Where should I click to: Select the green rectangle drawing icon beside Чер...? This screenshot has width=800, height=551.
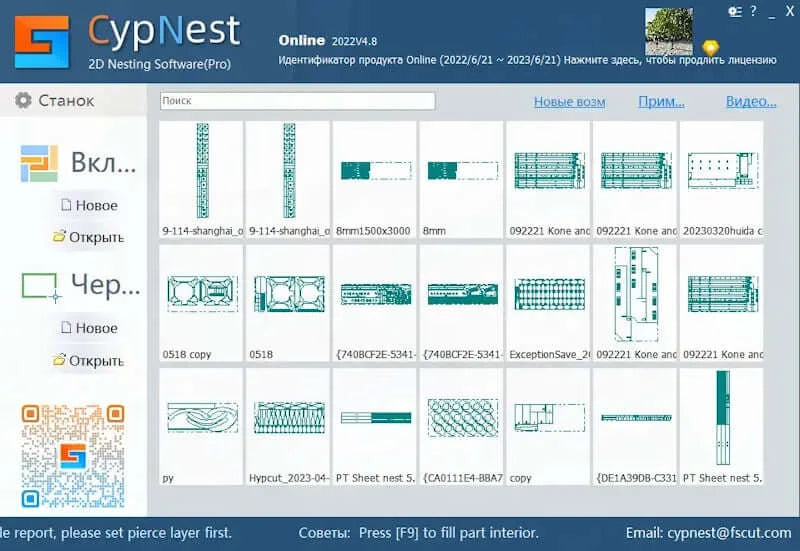tap(41, 287)
